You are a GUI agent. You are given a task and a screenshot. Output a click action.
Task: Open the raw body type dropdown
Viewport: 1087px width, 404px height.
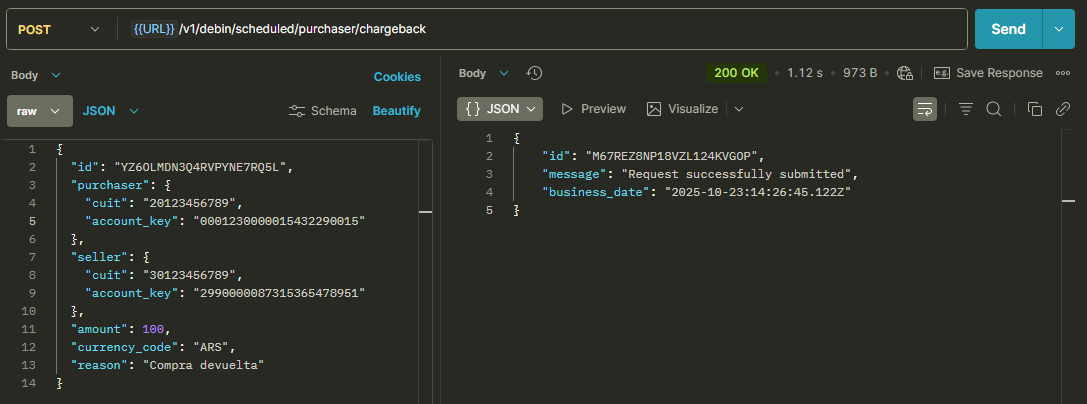tap(40, 111)
